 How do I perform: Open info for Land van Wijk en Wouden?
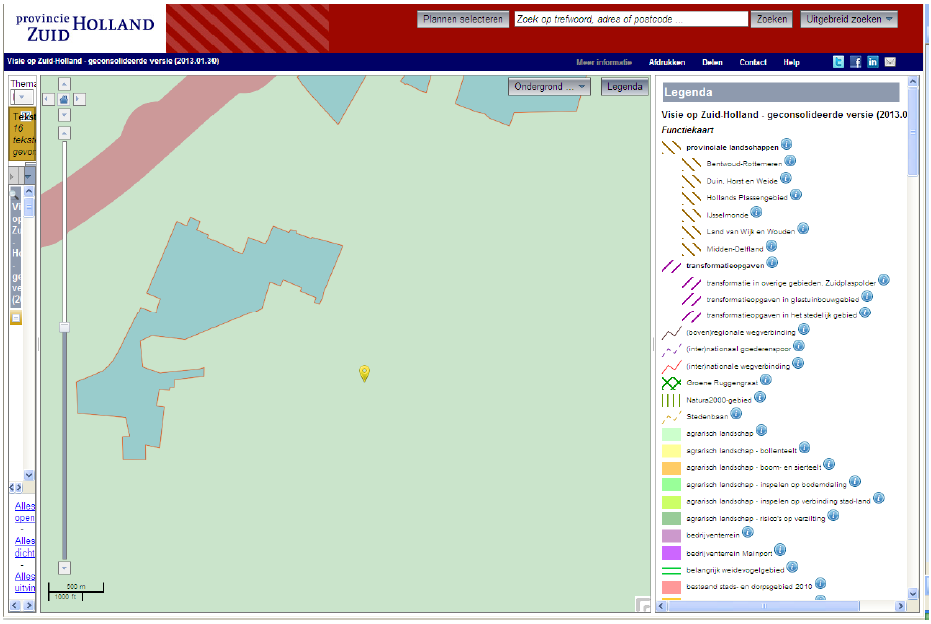point(803,228)
